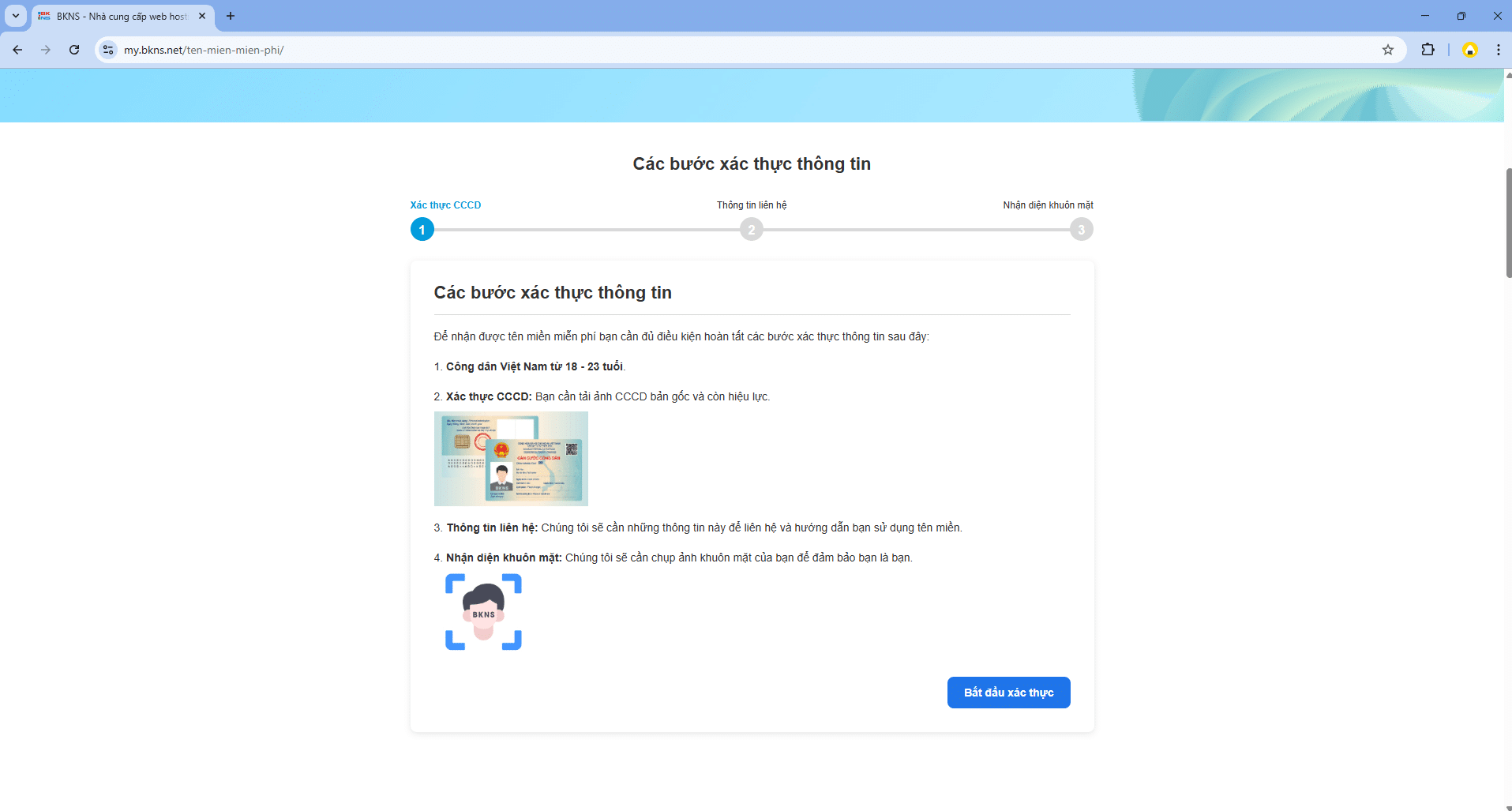The width and height of the screenshot is (1512, 811).
Task: Open a new browser tab
Action: coord(231,16)
